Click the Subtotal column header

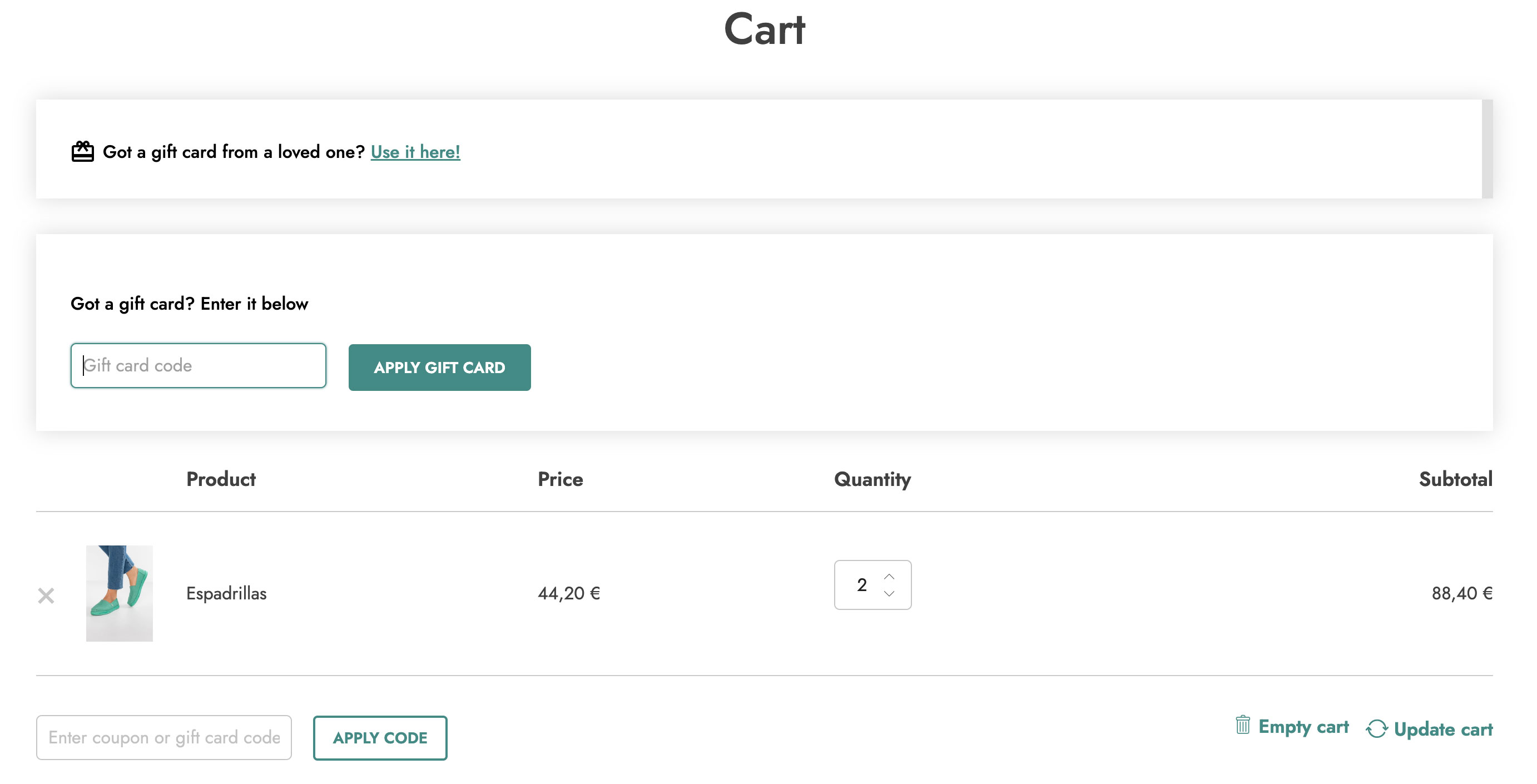[1455, 479]
